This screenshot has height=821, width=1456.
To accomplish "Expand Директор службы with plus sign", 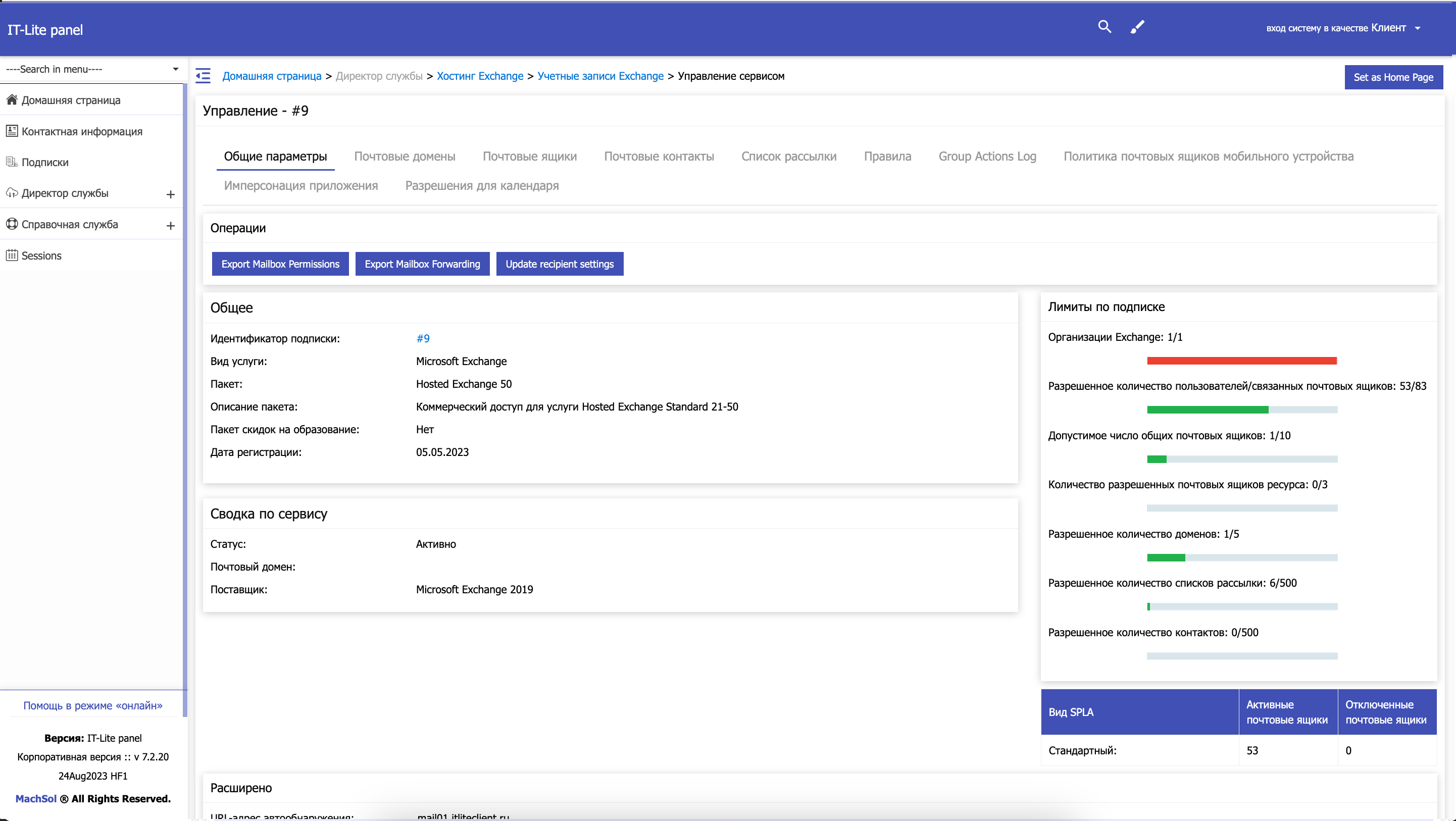I will (x=171, y=194).
